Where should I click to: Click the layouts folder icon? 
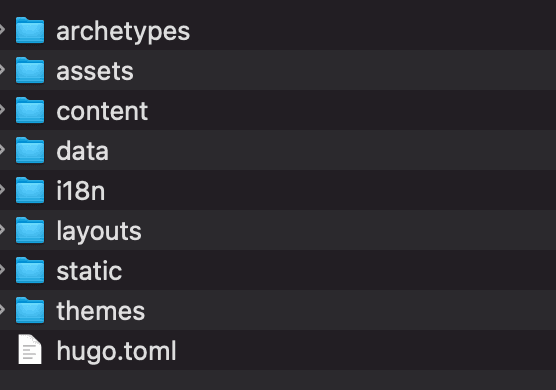(30, 230)
